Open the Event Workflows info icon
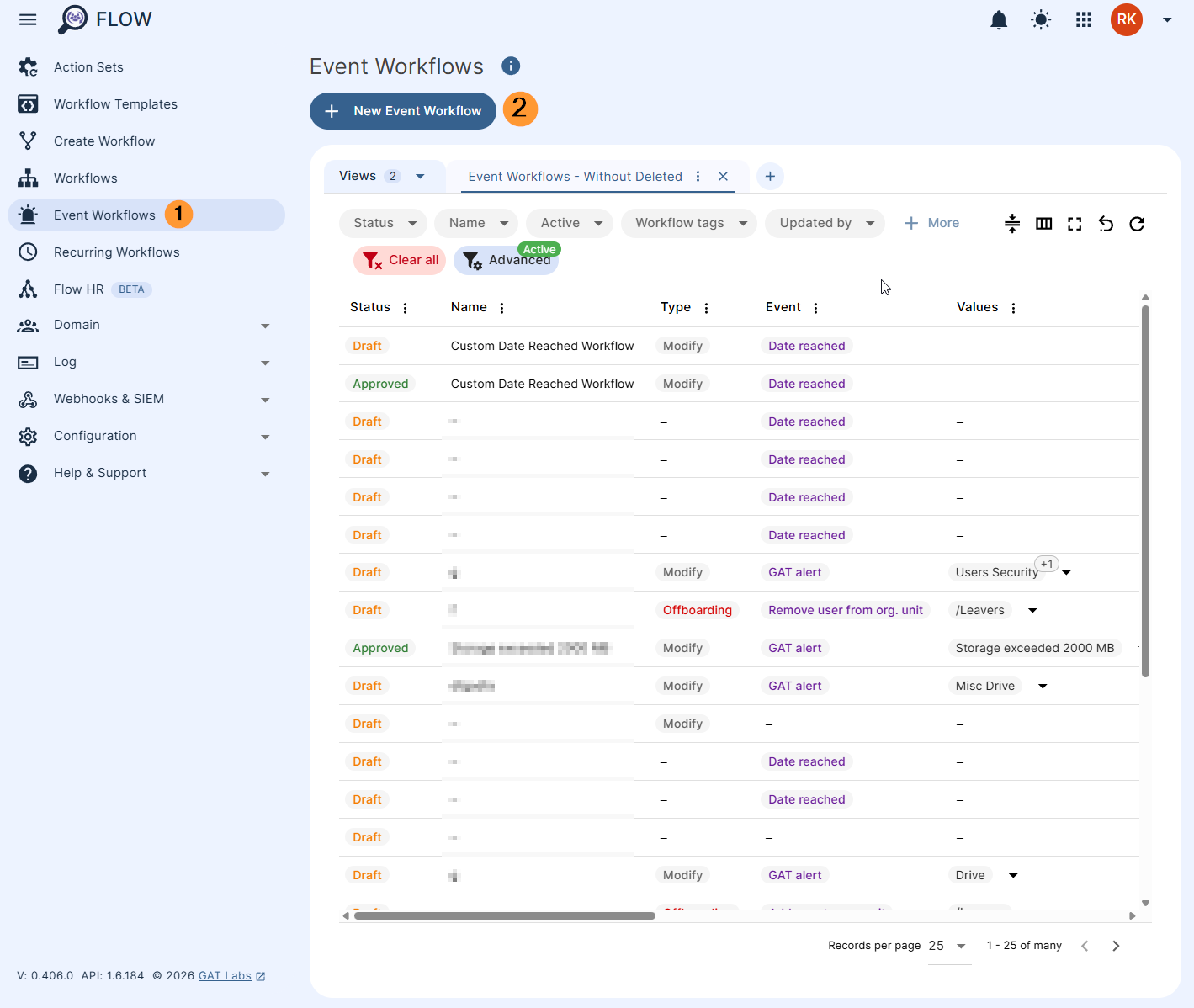This screenshot has height=1008, width=1194. [511, 66]
